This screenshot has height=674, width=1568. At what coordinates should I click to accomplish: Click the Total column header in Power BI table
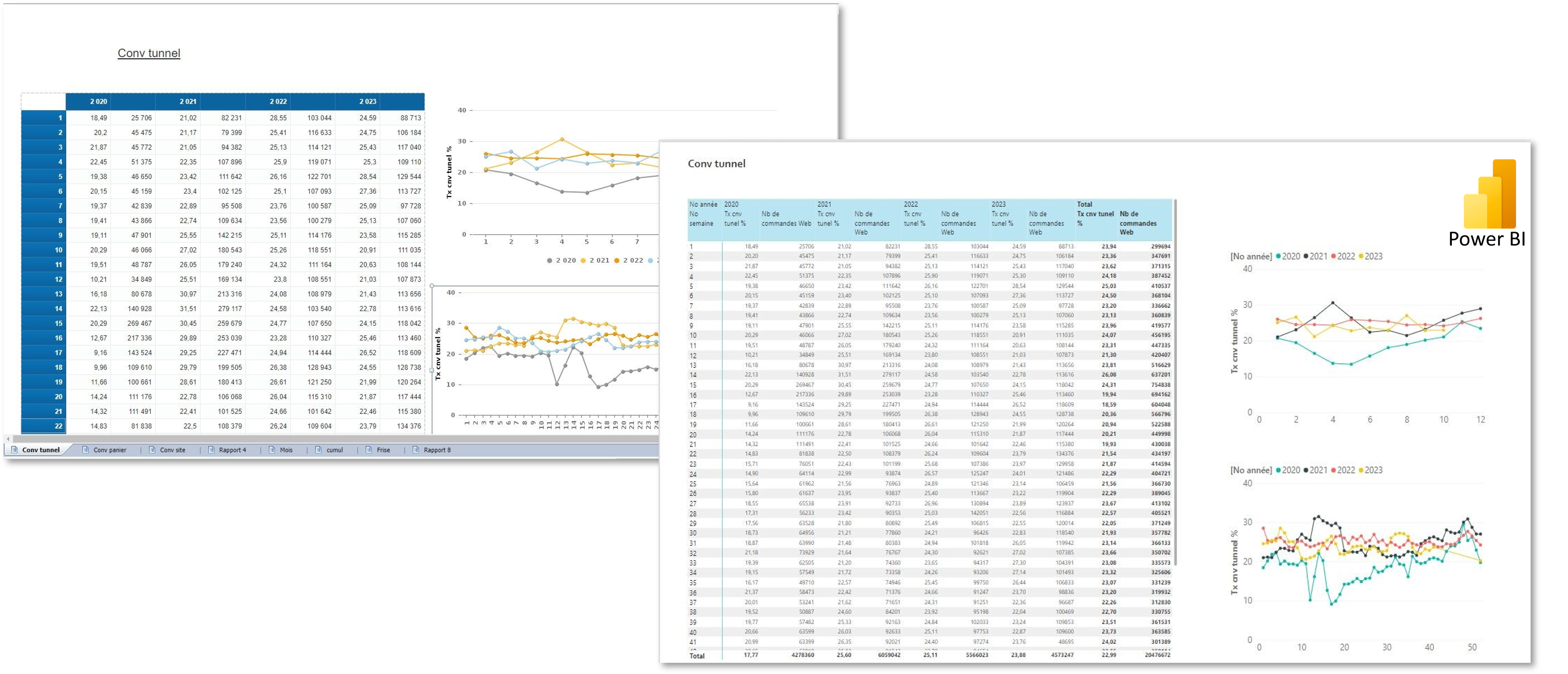click(x=1084, y=205)
